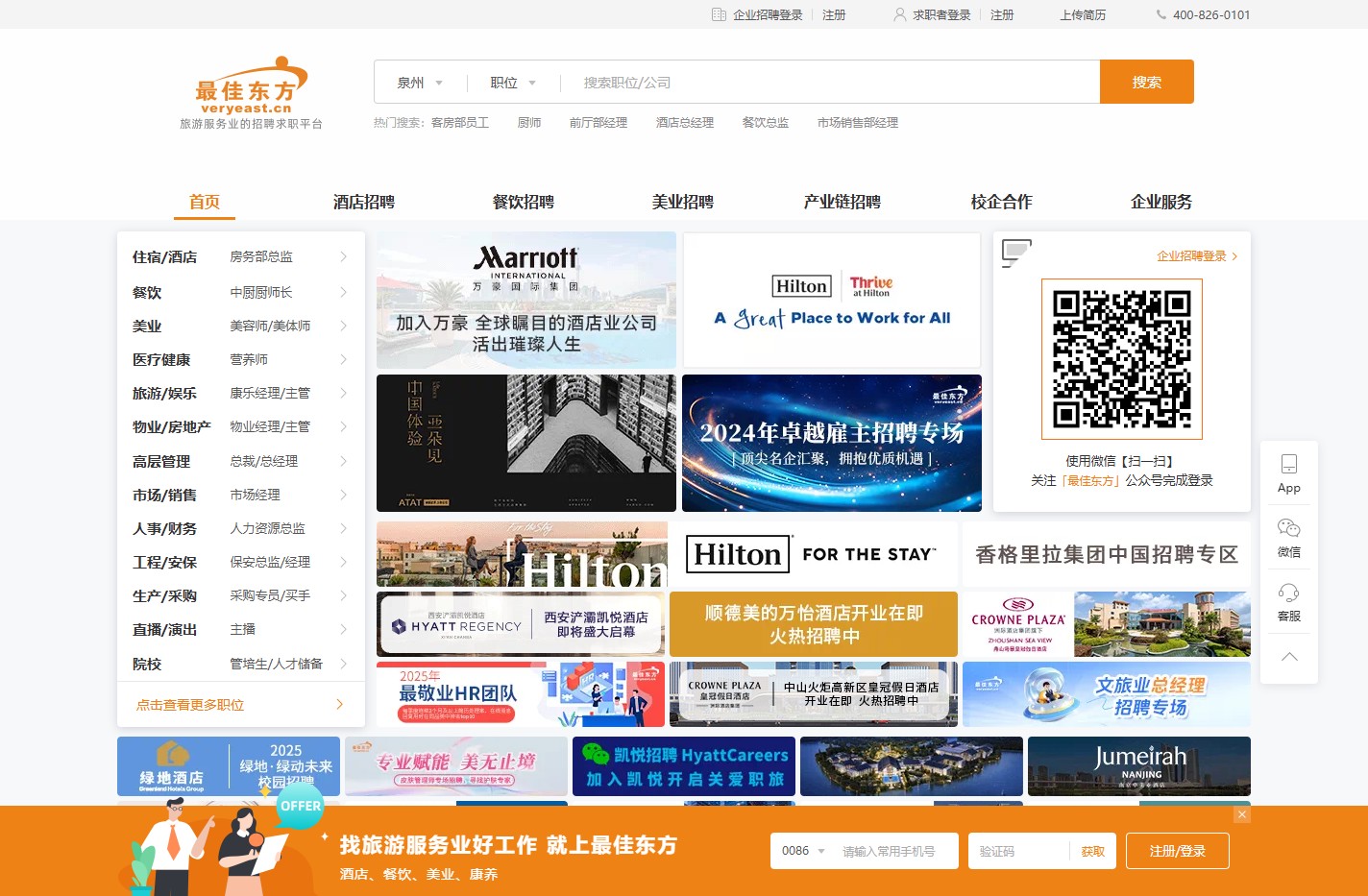Open the city dropdown showing 泉州
Viewport: 1368px width, 896px height.
[420, 83]
